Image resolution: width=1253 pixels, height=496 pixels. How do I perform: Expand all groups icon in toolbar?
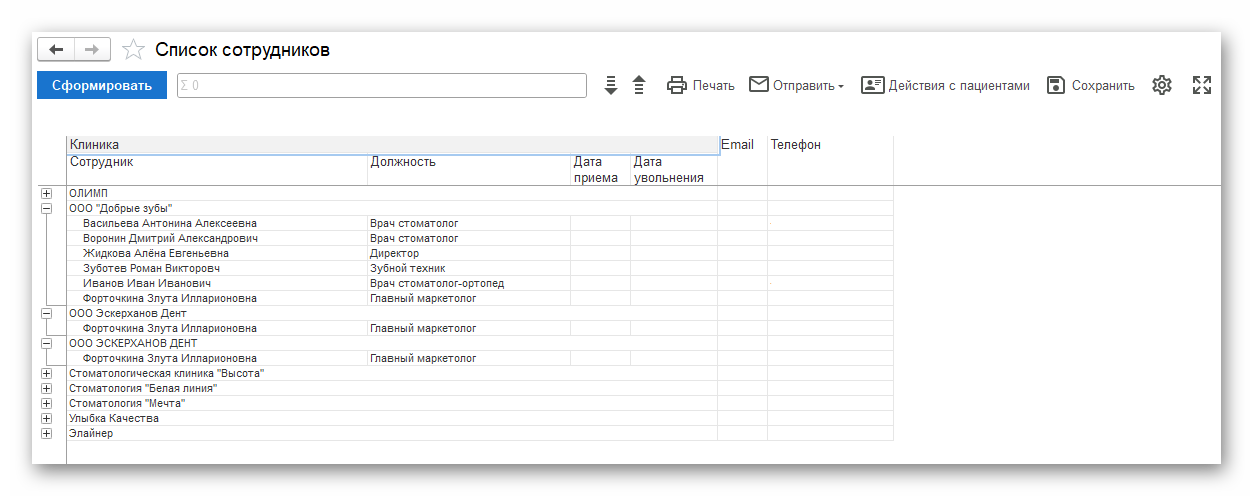click(611, 86)
